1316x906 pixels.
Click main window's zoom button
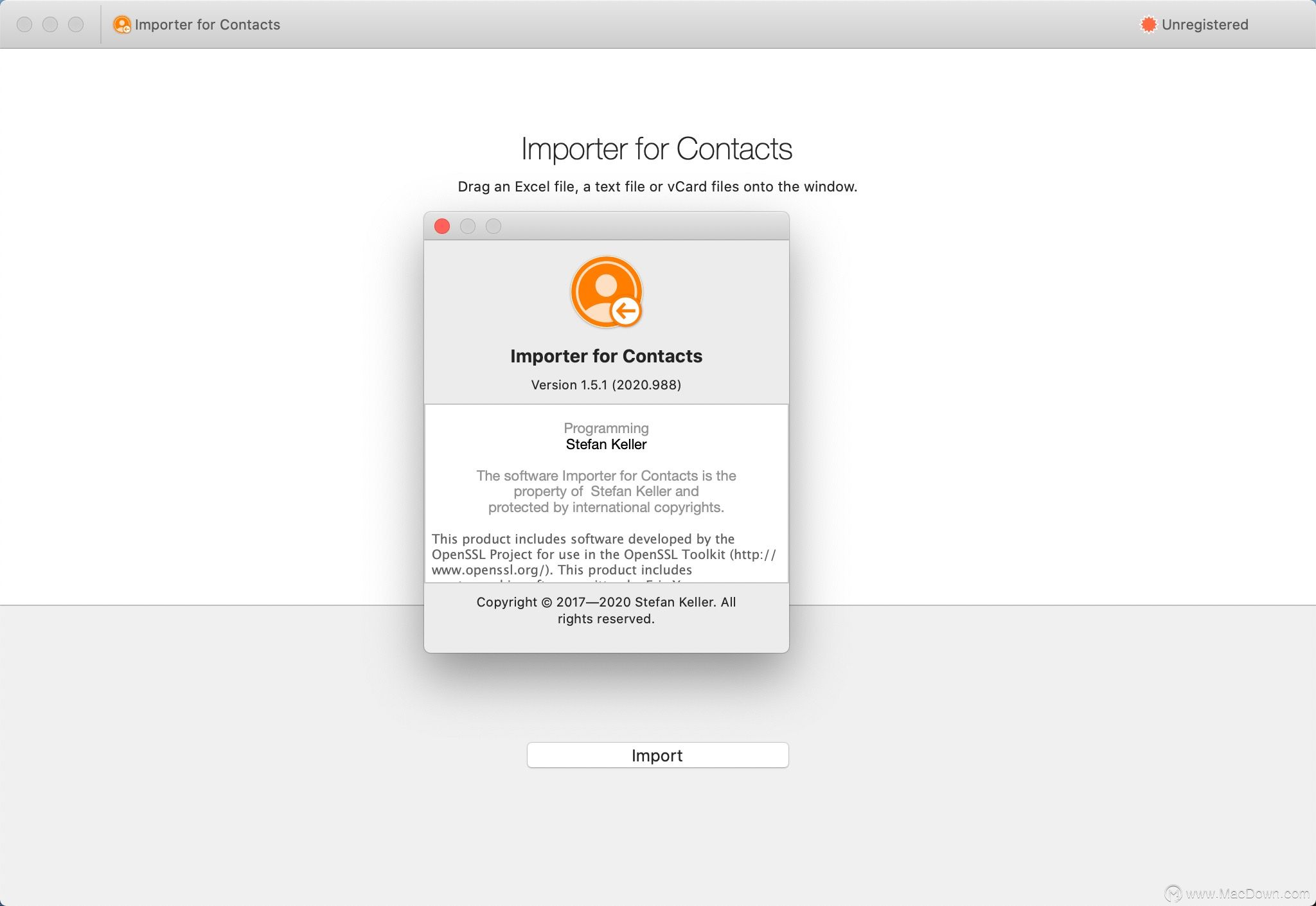coord(76,24)
